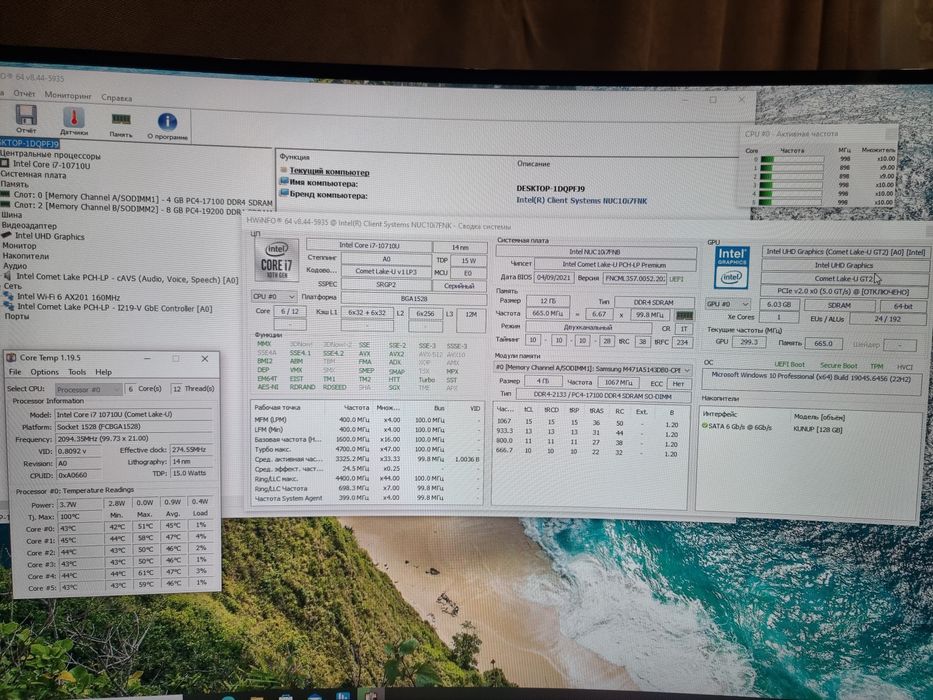The width and height of the screenshot is (933, 700).
Task: Click the 1067 memory timing table row
Action: click(x=588, y=423)
